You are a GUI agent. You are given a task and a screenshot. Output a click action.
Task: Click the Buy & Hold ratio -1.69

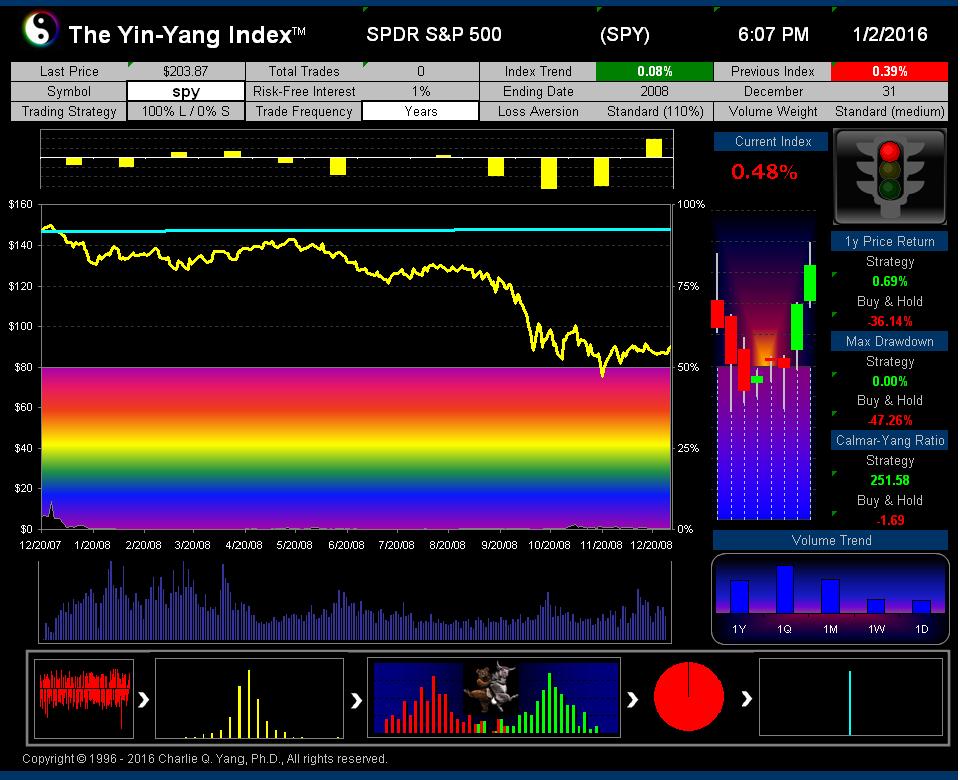click(890, 520)
